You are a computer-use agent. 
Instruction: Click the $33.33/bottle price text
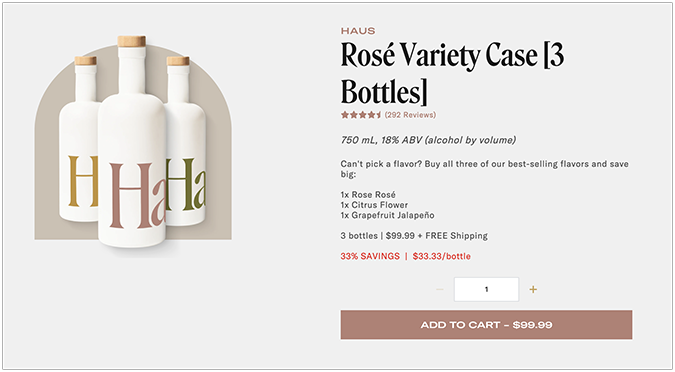[x=442, y=256]
